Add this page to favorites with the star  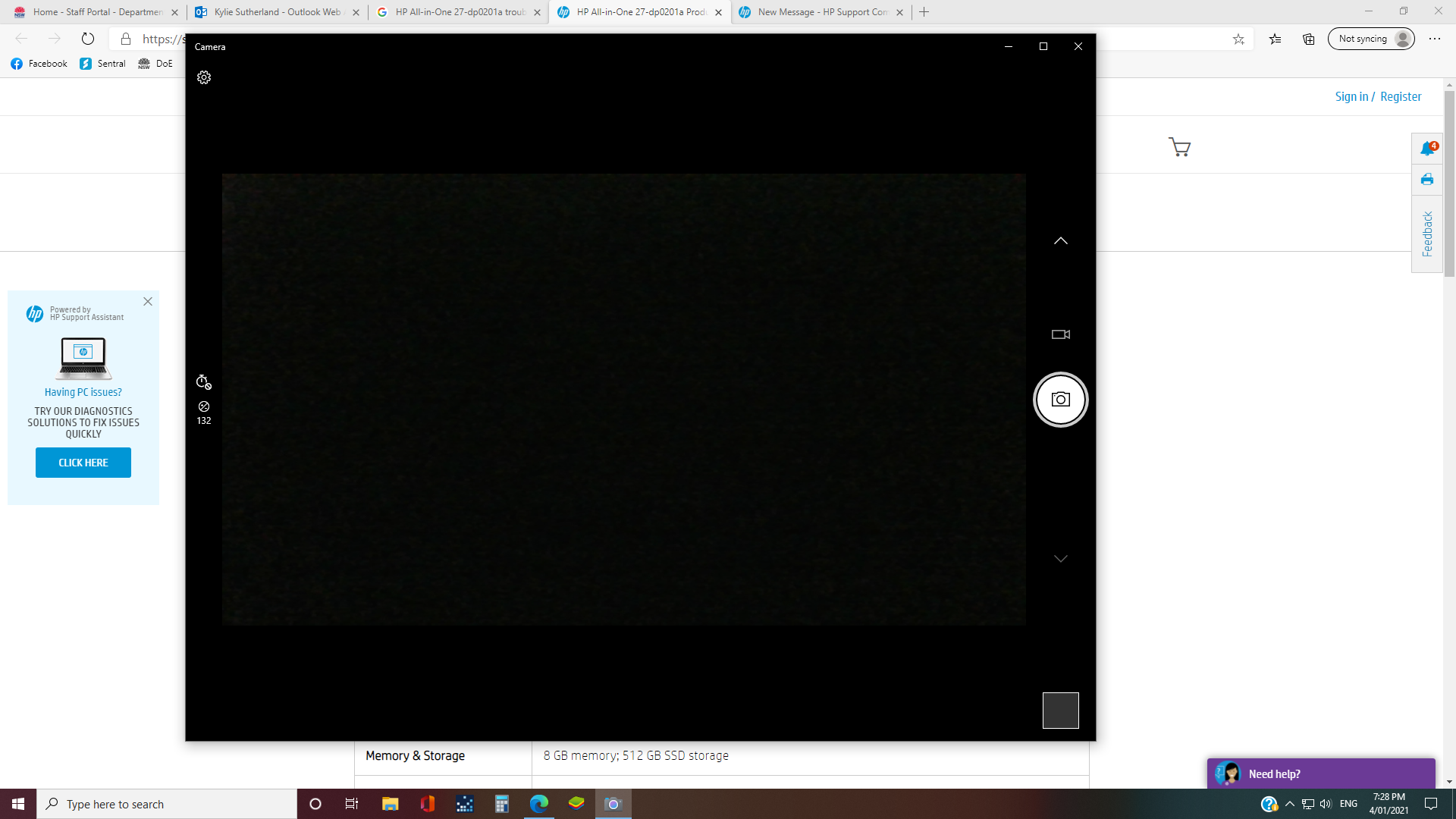tap(1238, 39)
